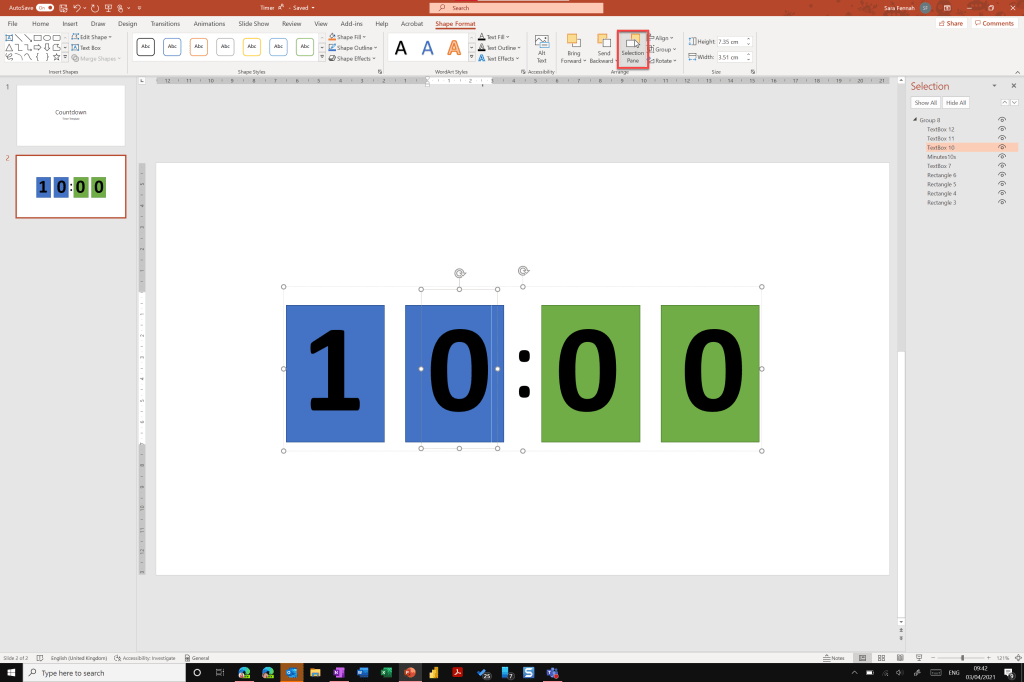Click the zoom slider in status bar
Viewport: 1024px width, 682px height.
963,658
